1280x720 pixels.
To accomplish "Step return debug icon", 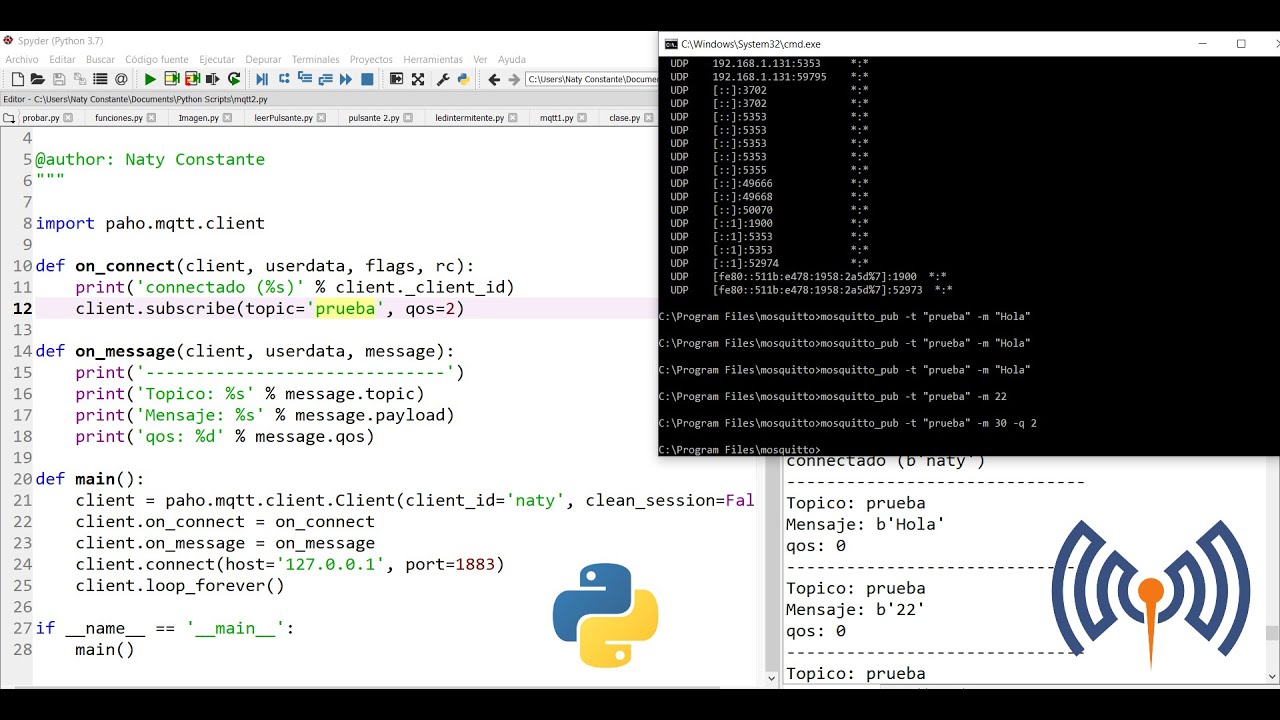I will (x=326, y=79).
